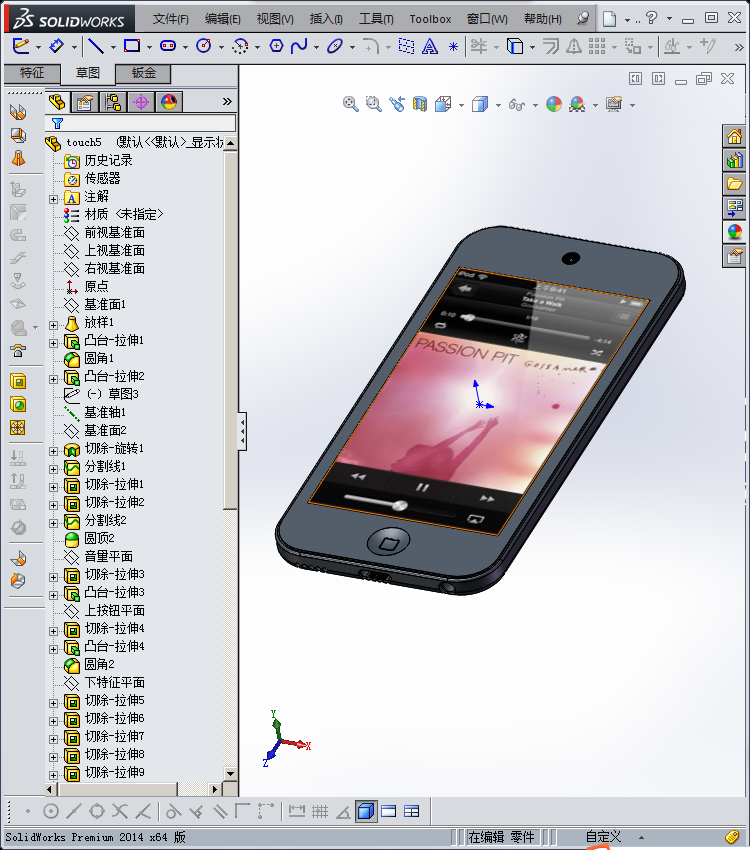Viewport: 750px width, 850px height.
Task: Open the DimXpertManager tab
Action: point(141,102)
